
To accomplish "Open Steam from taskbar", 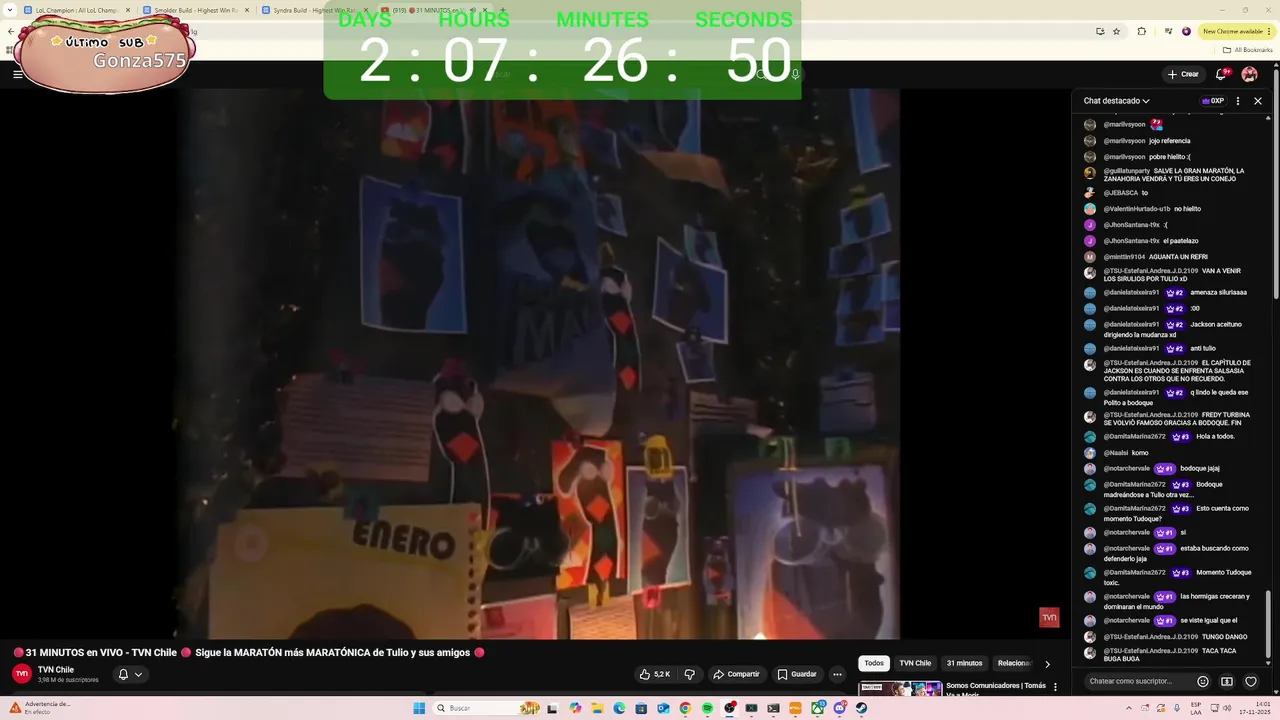I will pyautogui.click(x=861, y=708).
